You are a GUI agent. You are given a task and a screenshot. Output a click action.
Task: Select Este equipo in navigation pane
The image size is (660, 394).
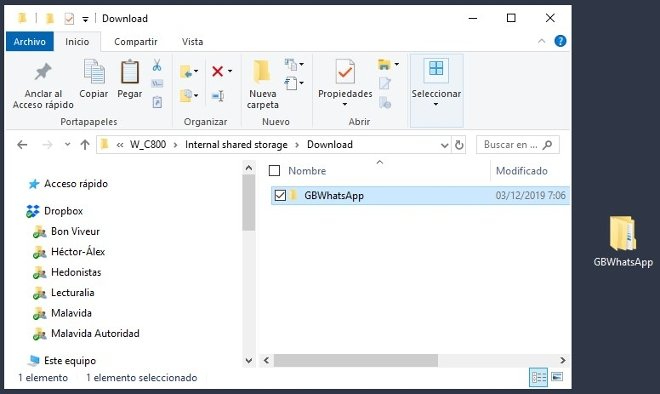pos(70,361)
